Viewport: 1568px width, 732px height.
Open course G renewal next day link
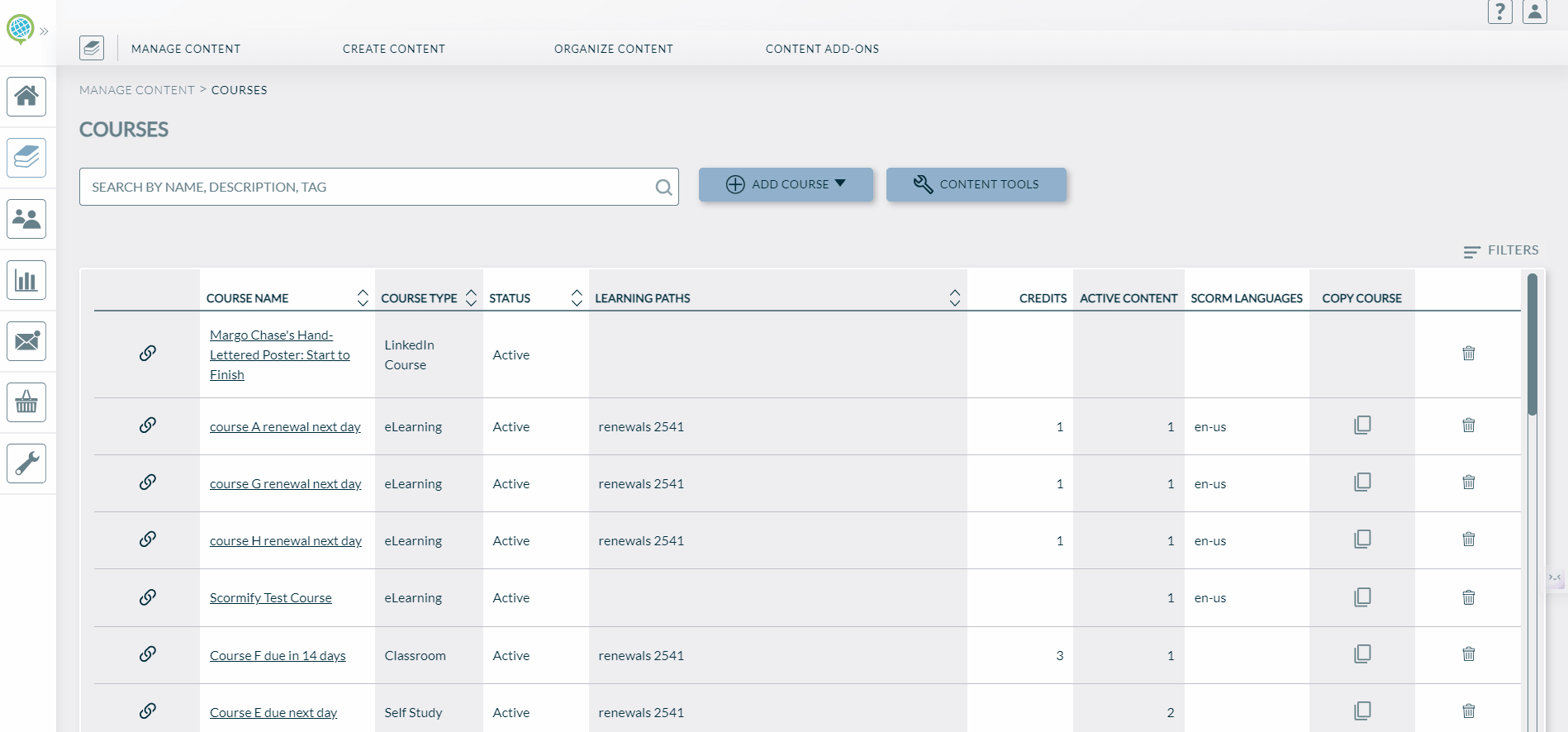(x=286, y=483)
